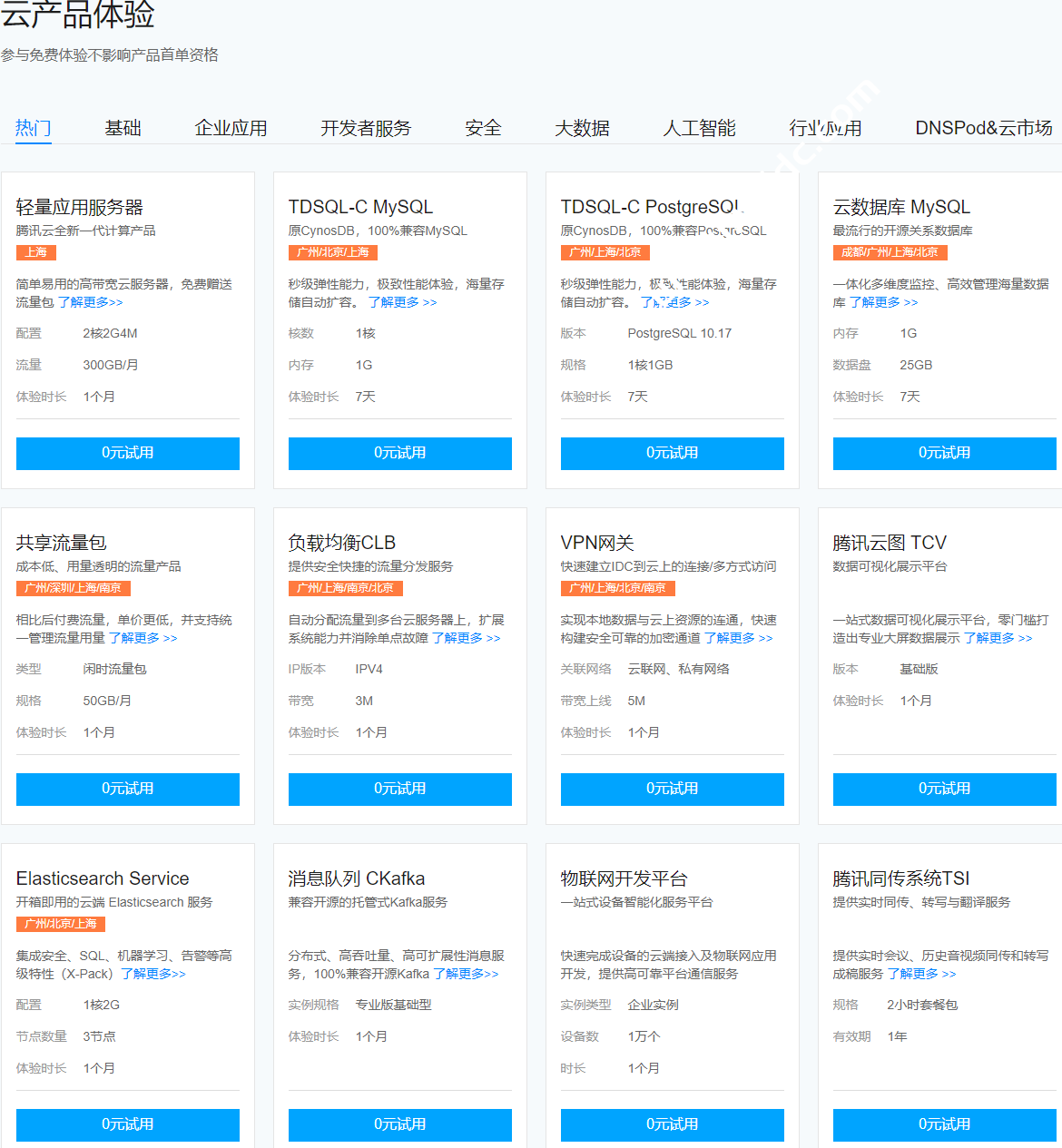Click 了解更多 in 消息队列 CKafka card
The width and height of the screenshot is (1062, 1148).
pyautogui.click(x=466, y=974)
